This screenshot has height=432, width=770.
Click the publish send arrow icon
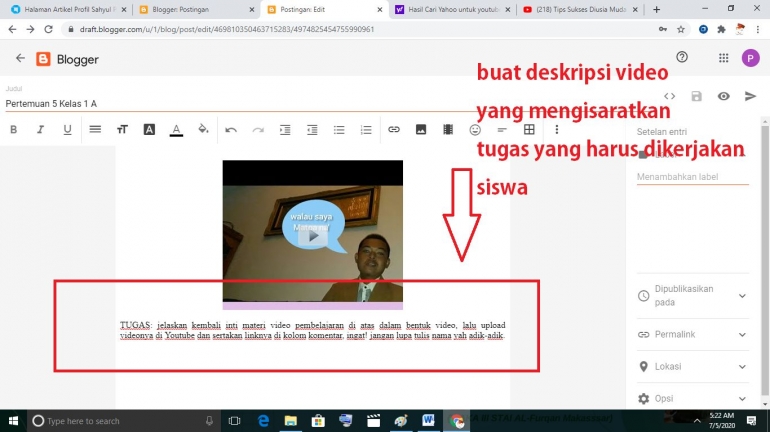[x=750, y=96]
